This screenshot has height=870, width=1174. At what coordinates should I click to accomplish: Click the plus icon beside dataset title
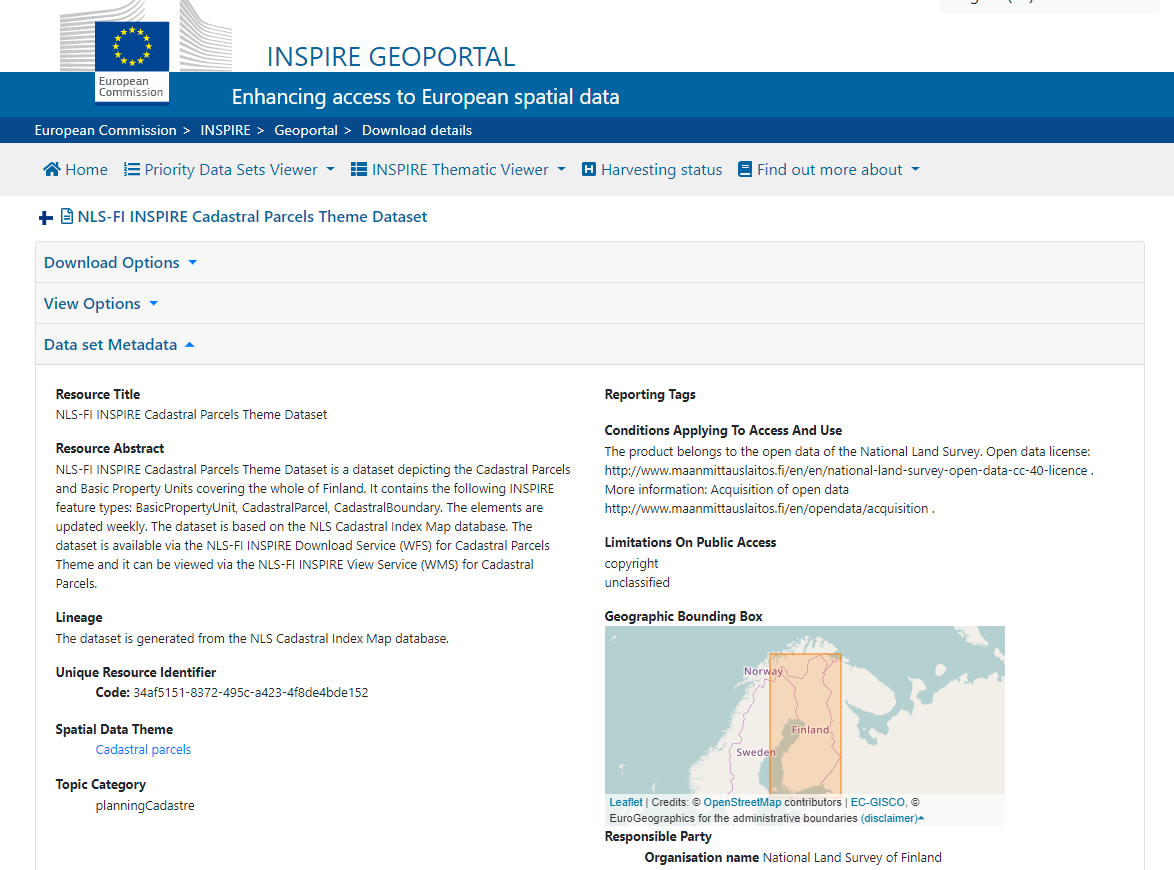[x=45, y=218]
